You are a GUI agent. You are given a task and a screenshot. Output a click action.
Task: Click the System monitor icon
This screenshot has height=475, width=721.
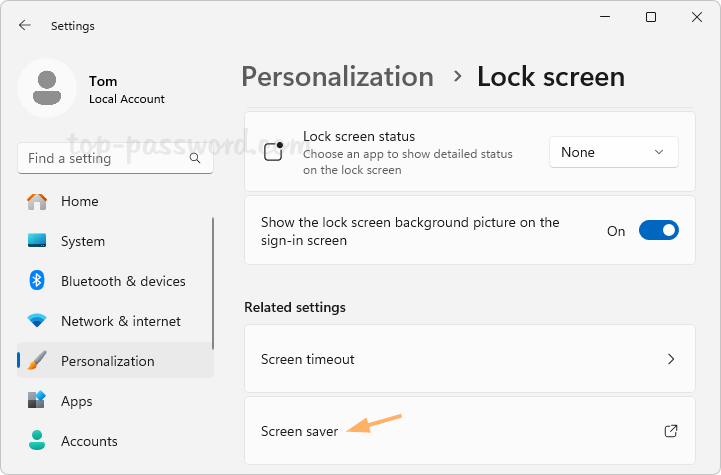pyautogui.click(x=37, y=241)
